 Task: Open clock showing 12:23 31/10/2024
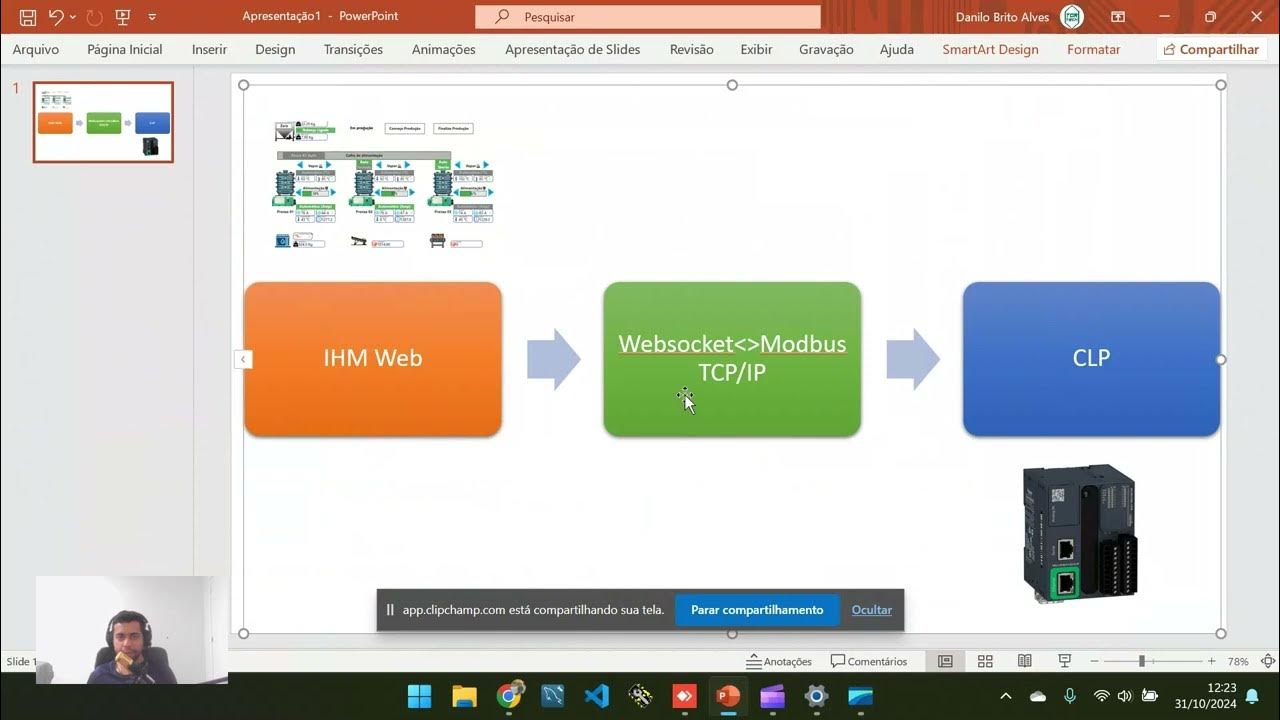pos(1208,696)
